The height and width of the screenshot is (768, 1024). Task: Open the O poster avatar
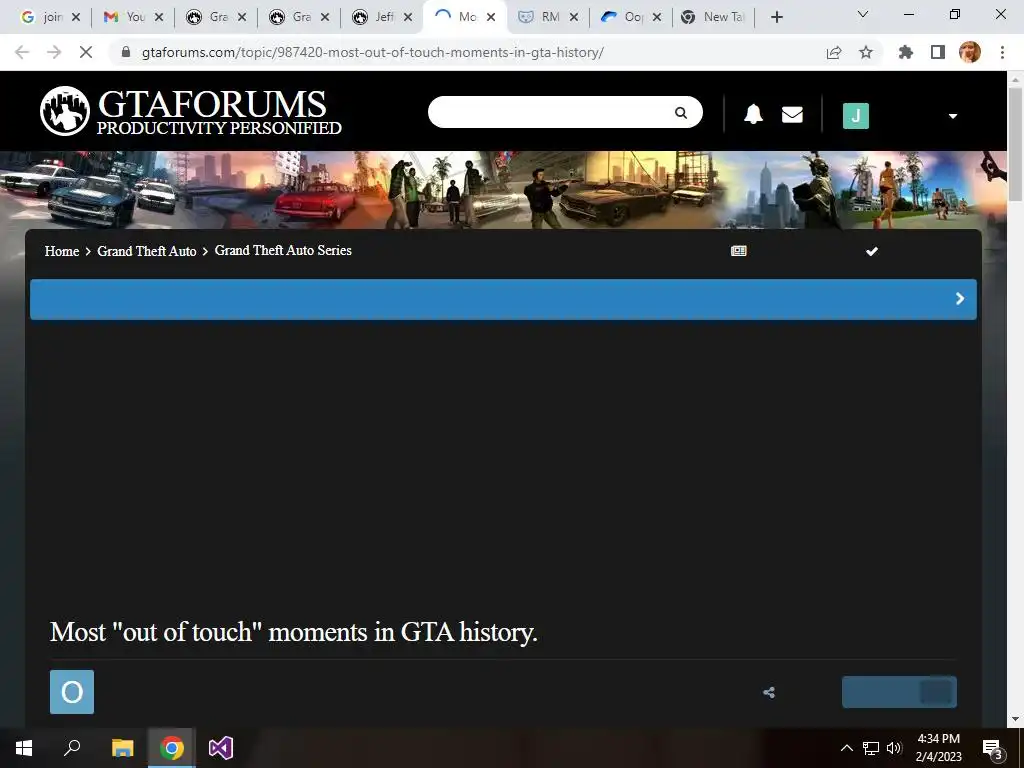point(72,692)
